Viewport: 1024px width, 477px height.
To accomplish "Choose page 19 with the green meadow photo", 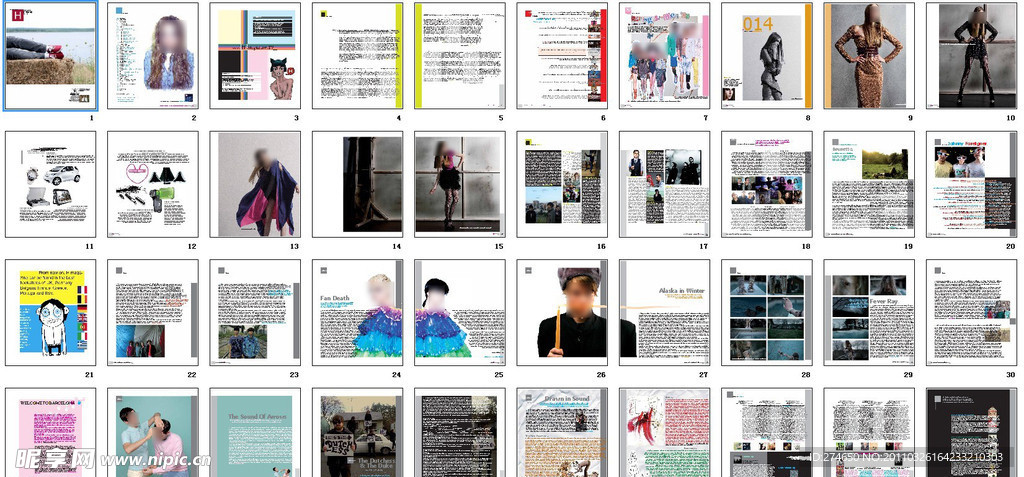I will pyautogui.click(x=869, y=184).
